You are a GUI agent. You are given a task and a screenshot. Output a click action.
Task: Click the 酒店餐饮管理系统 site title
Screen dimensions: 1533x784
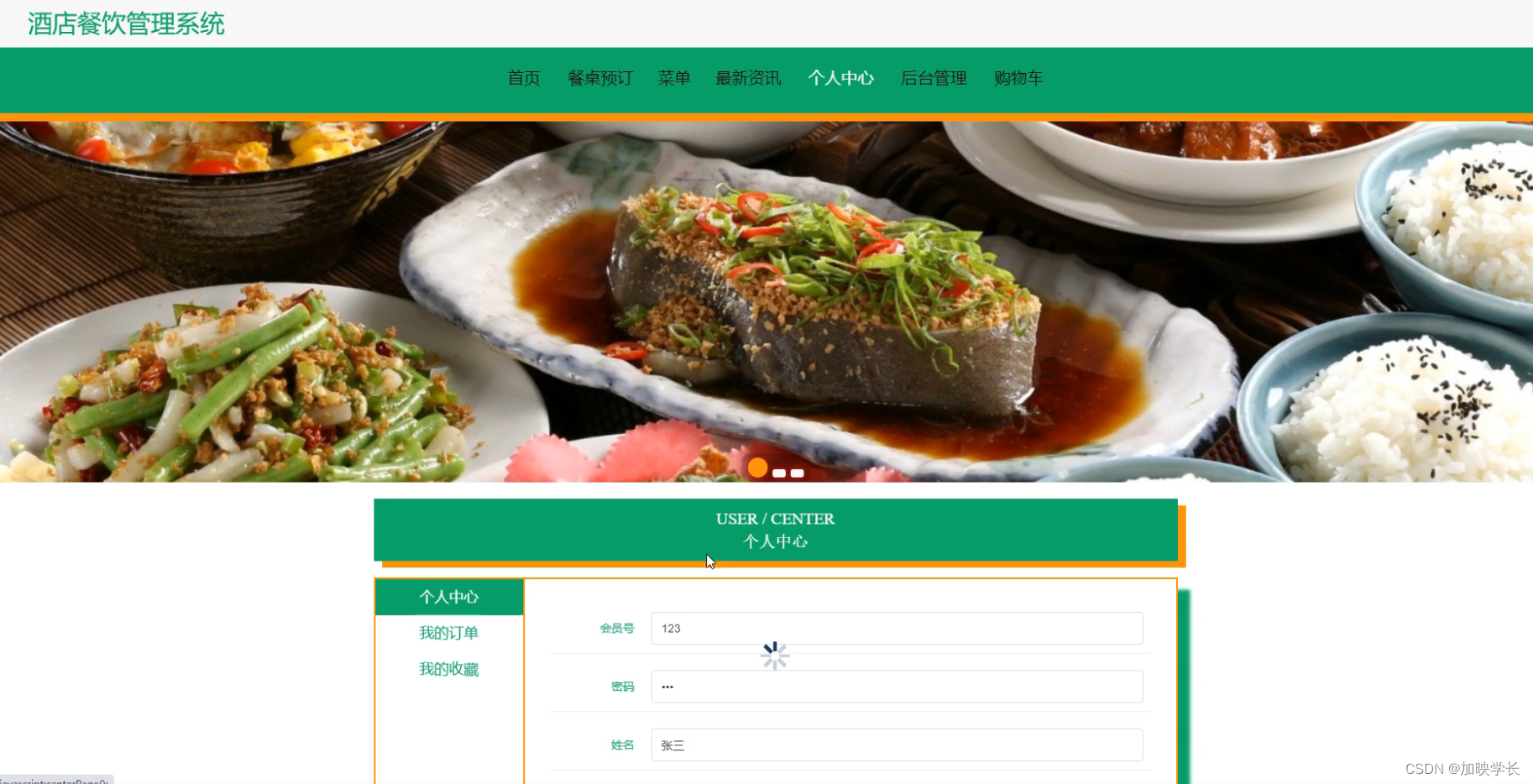pyautogui.click(x=124, y=24)
